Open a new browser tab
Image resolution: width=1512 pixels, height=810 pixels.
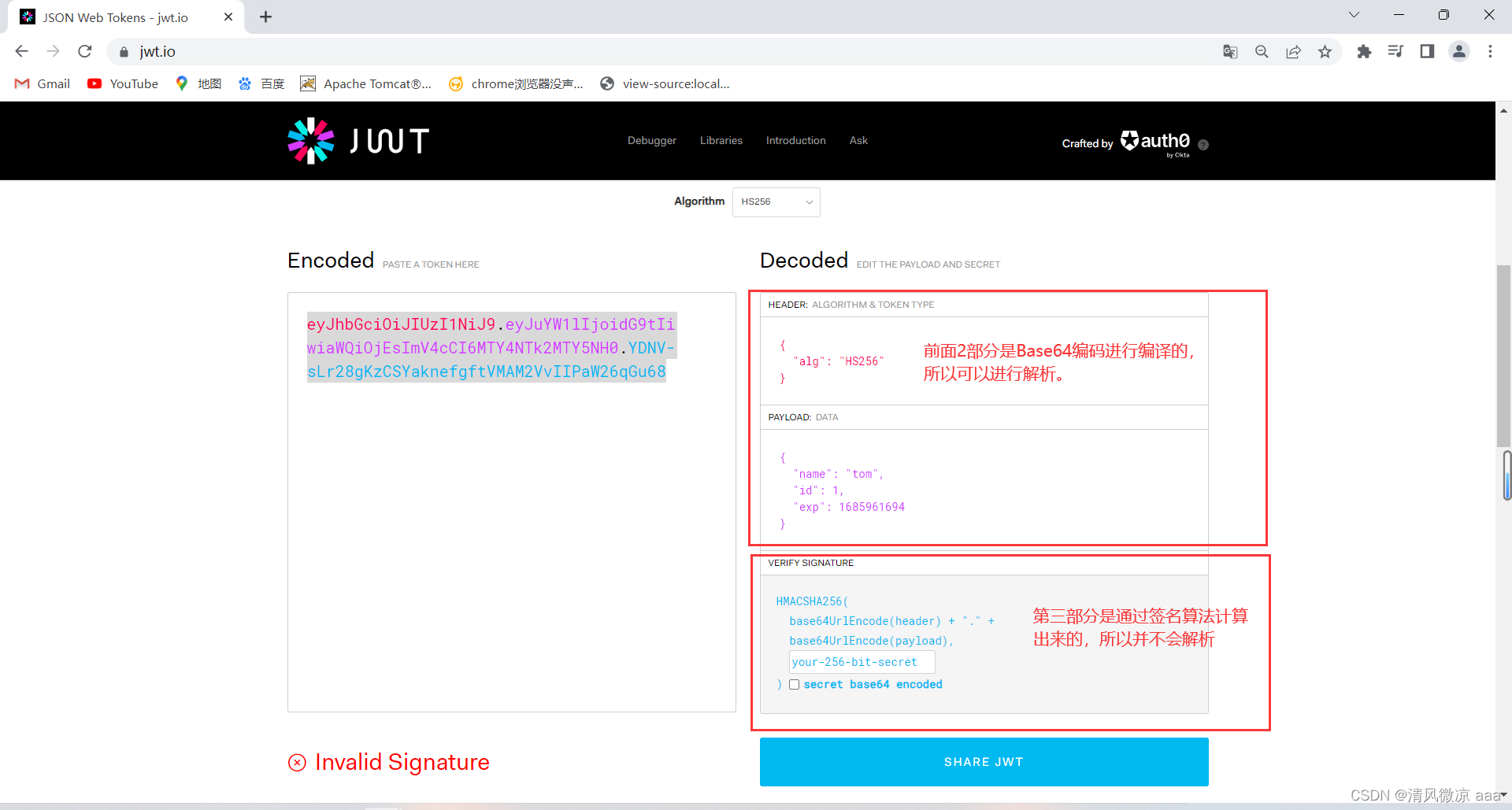point(266,17)
